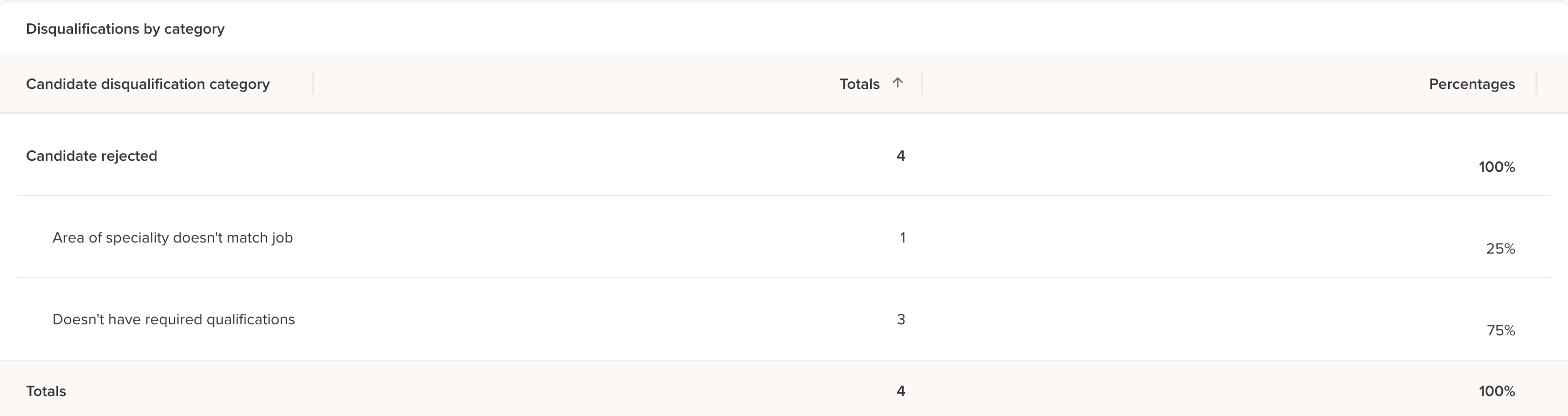This screenshot has width=1568, height=416.
Task: Click the Candidate rejected total of 4
Action: point(900,156)
